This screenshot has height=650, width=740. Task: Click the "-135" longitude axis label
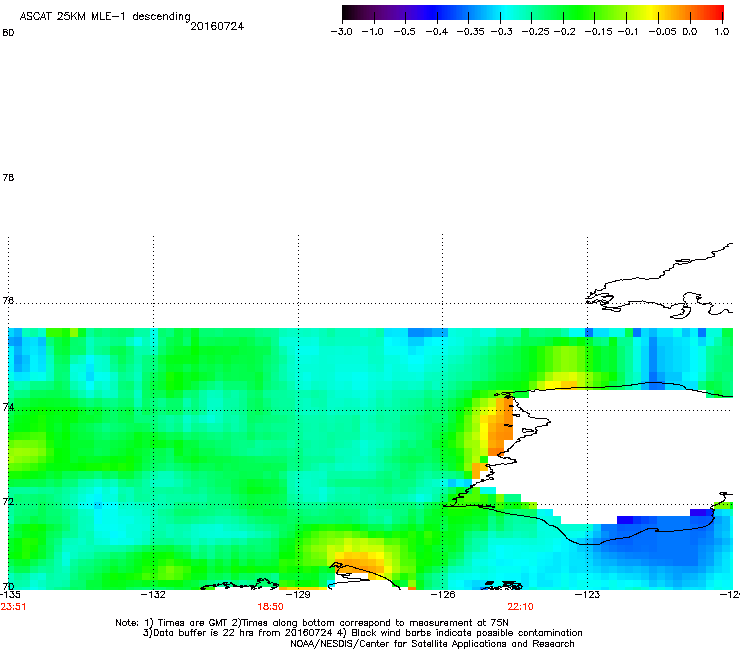[10, 594]
